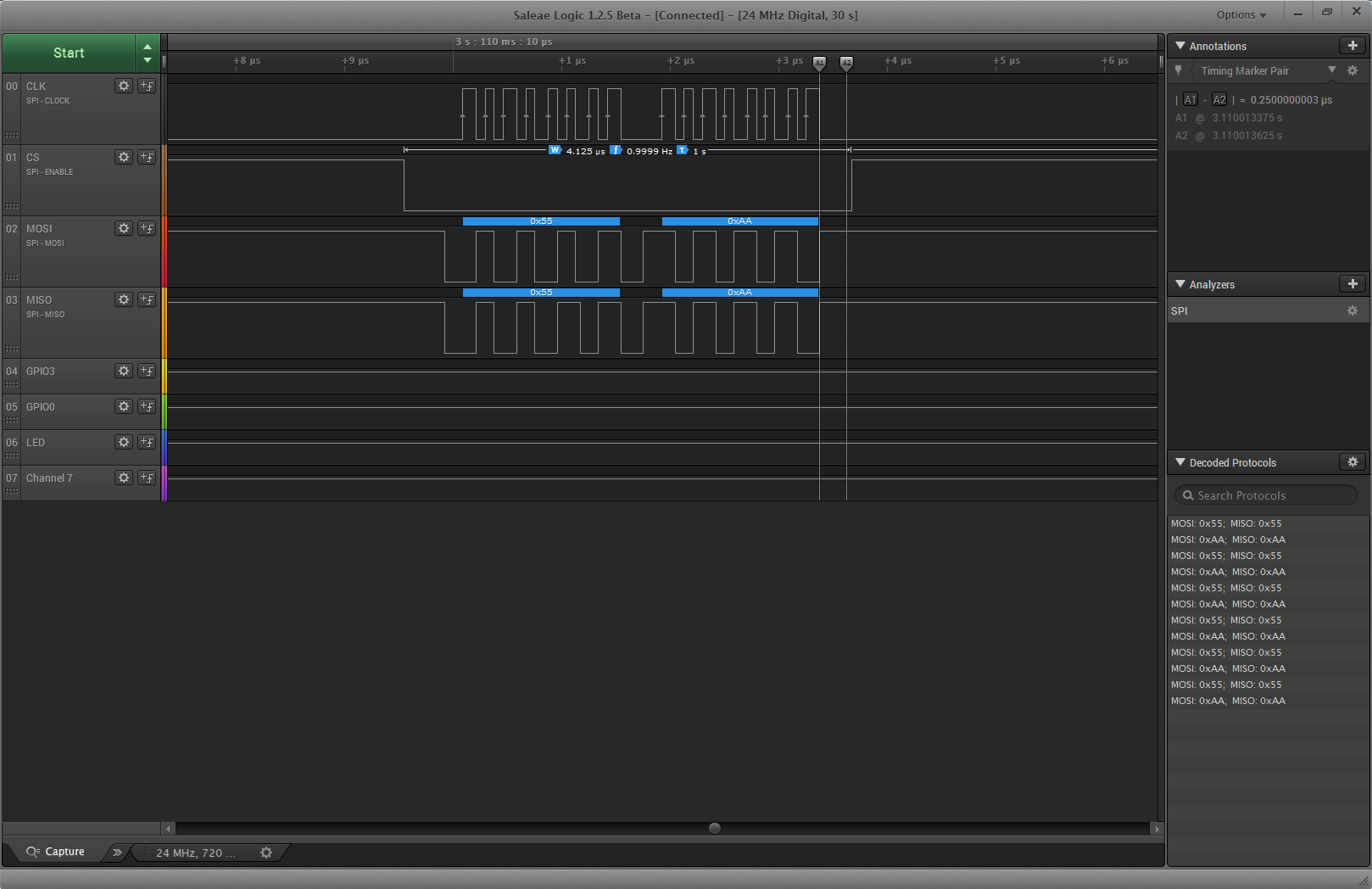Select the 24 MHz, 720 capture tab
The height and width of the screenshot is (889, 1372).
pos(196,853)
